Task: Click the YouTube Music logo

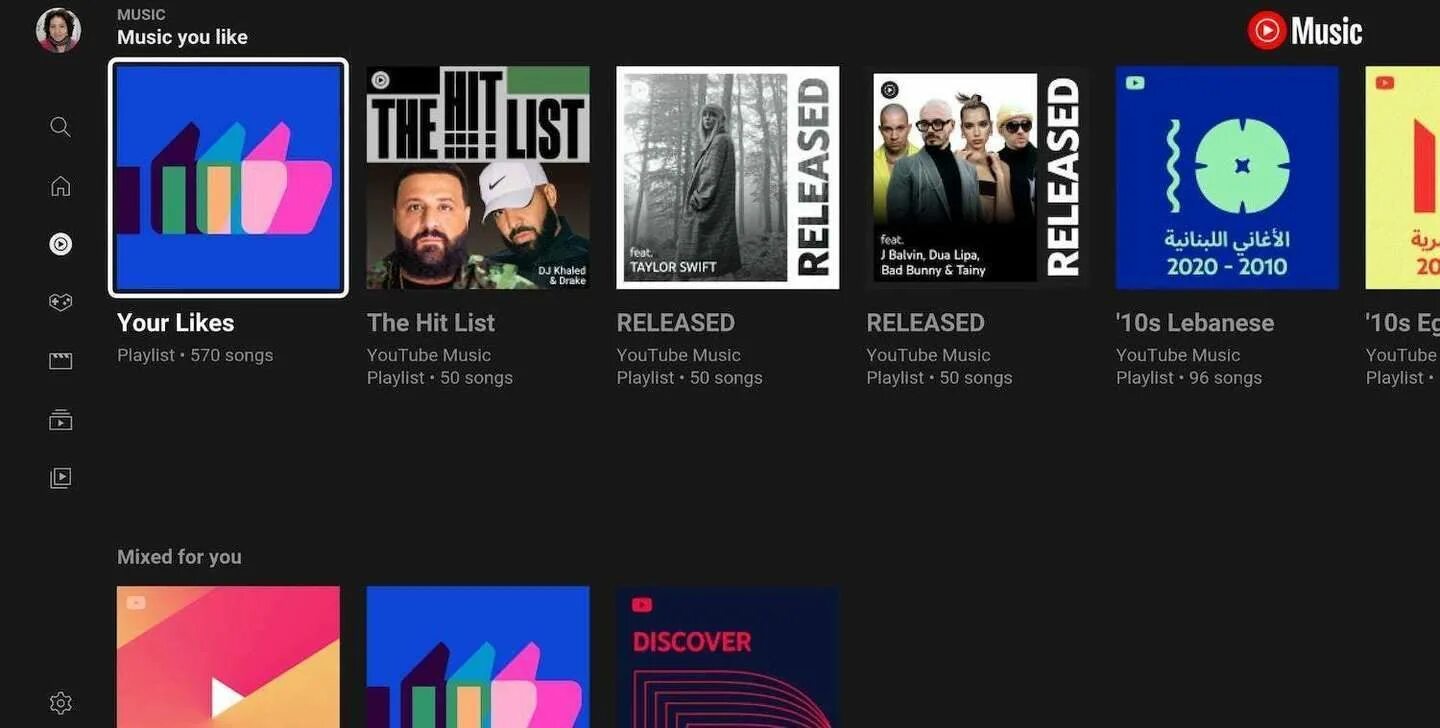Action: point(1305,31)
